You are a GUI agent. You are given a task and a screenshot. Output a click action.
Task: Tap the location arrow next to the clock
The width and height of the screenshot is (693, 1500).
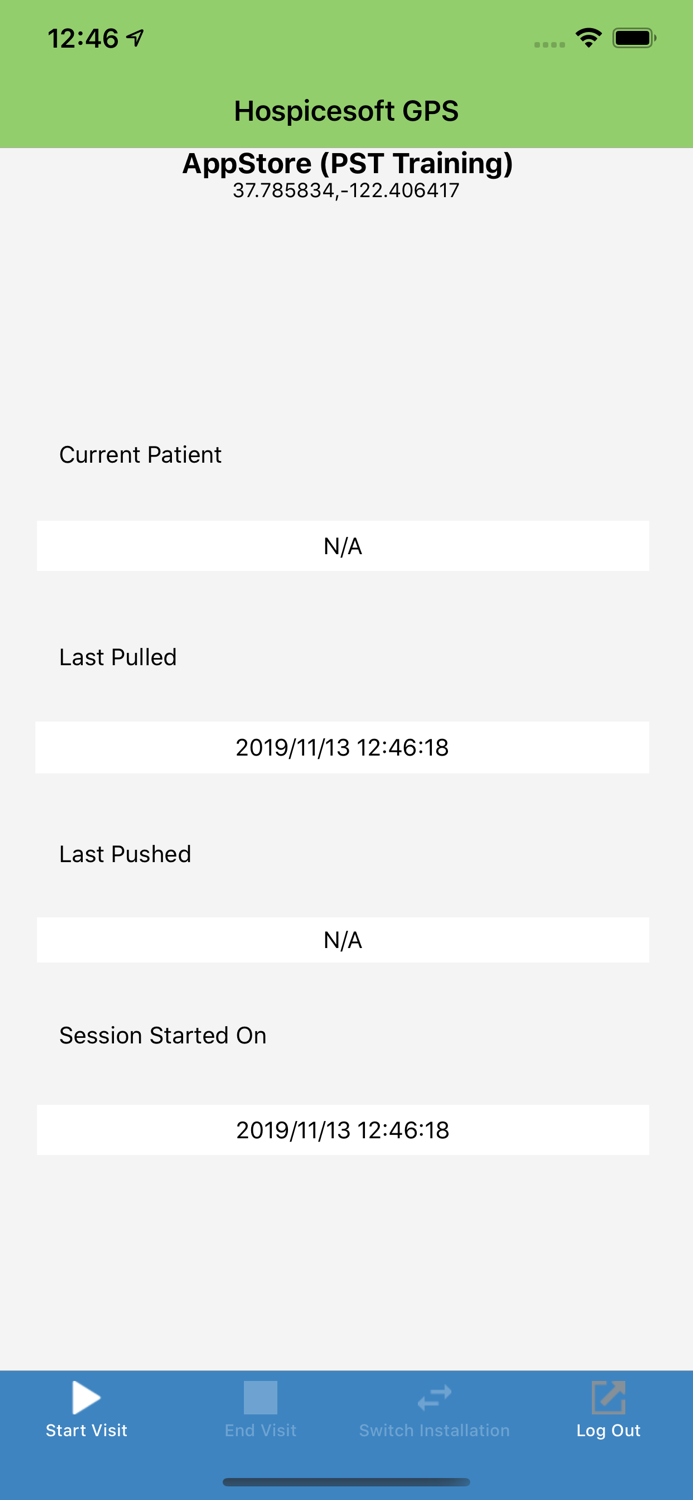pos(133,36)
